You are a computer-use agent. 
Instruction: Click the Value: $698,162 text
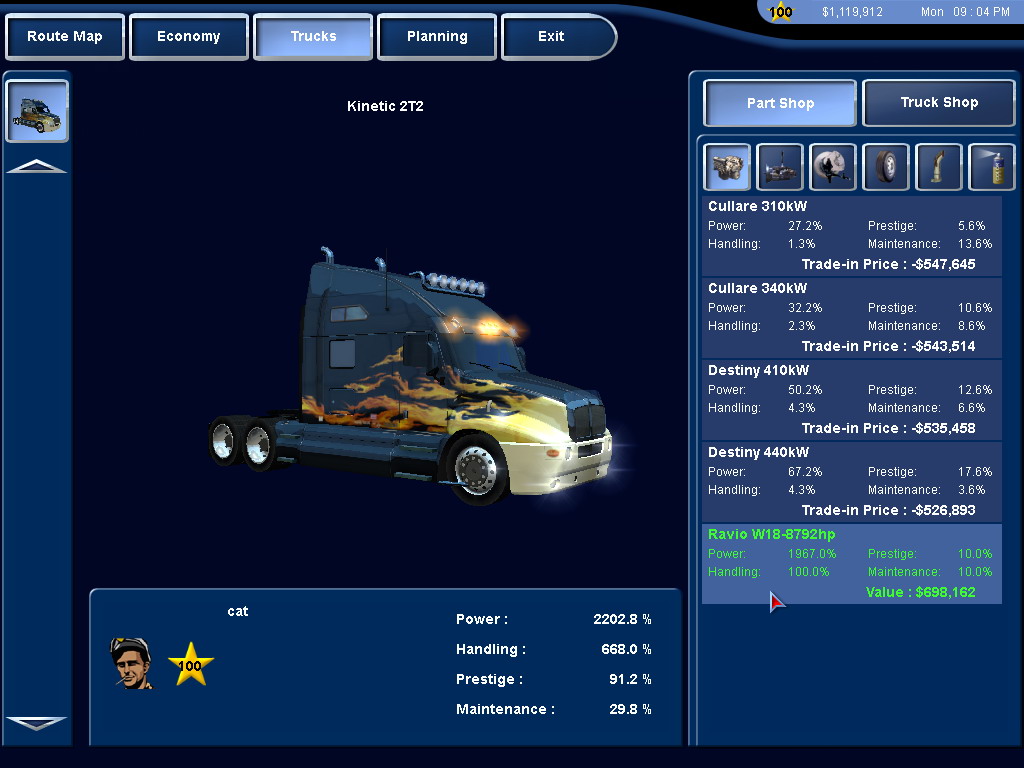(x=920, y=592)
